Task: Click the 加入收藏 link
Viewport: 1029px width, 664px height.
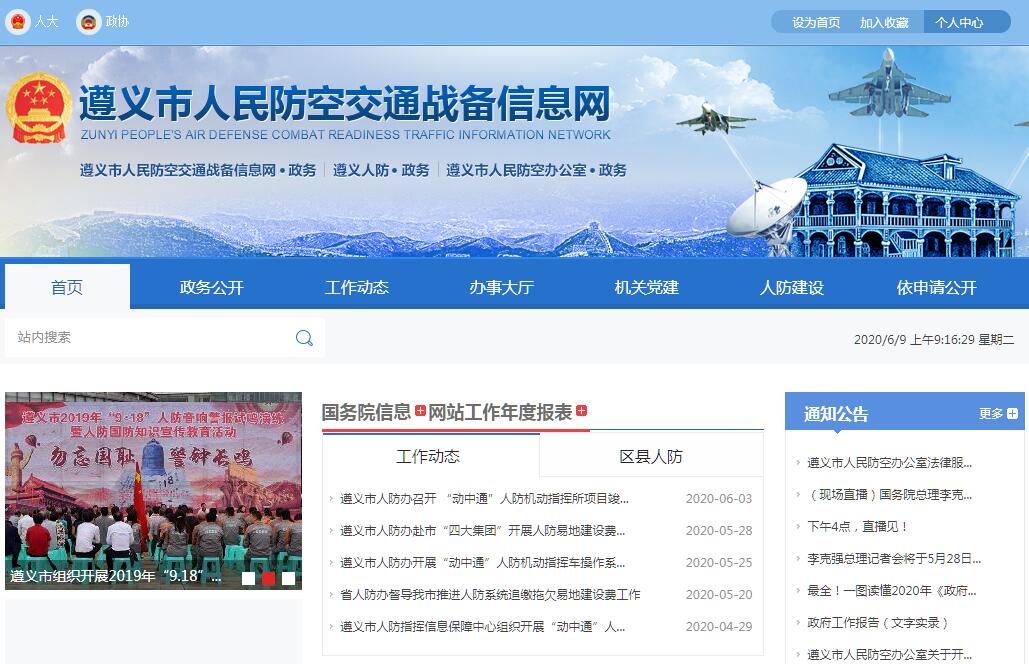Action: point(884,22)
